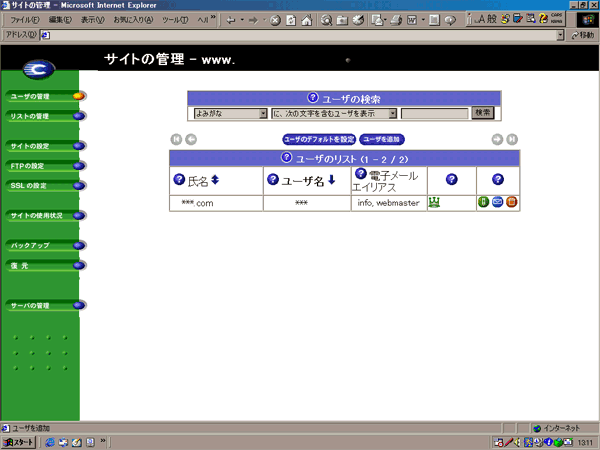Click the blue email settings icon in user row
600x450 pixels.
(x=497, y=203)
